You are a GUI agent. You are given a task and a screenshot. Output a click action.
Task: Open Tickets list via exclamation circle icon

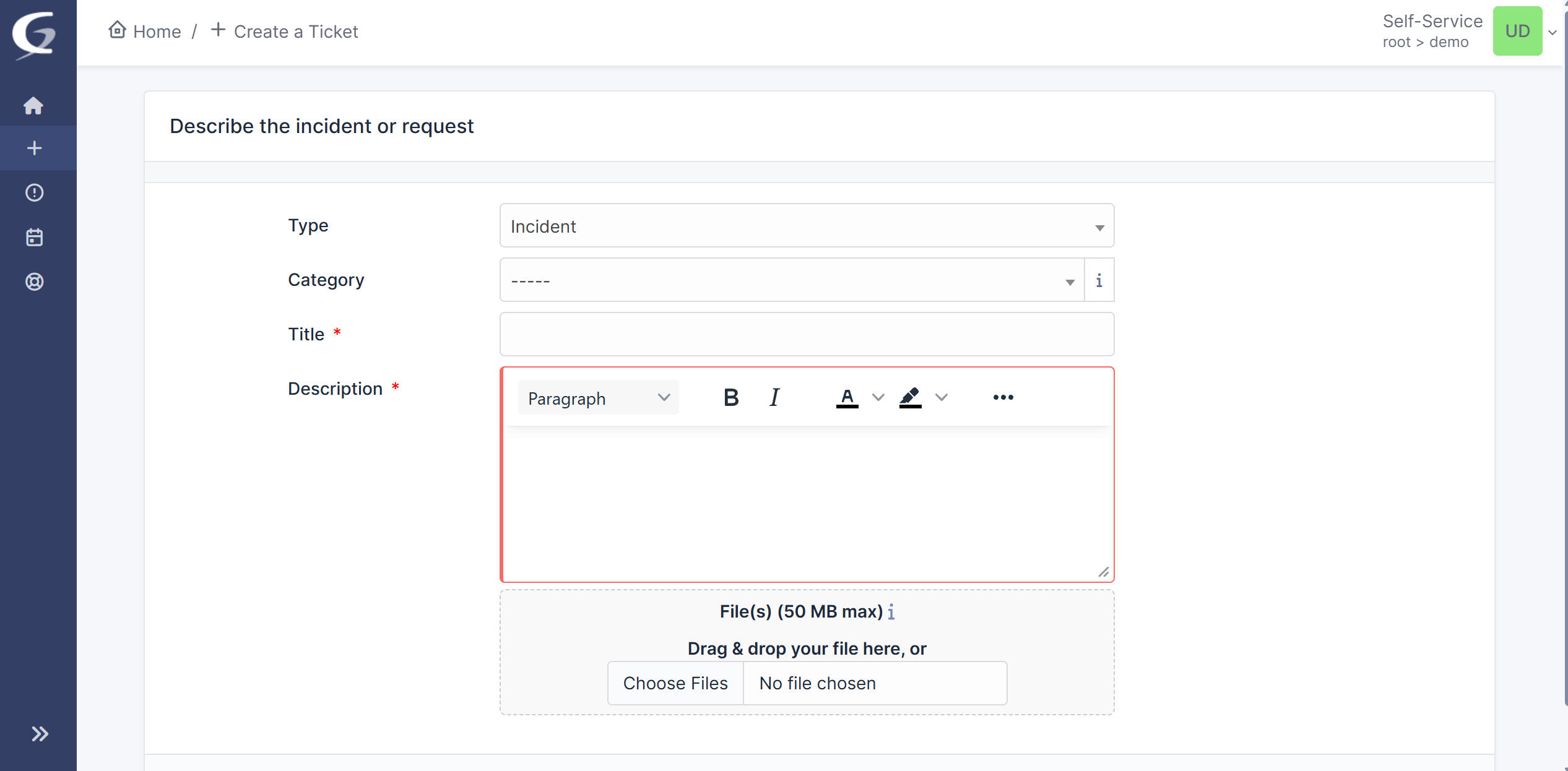click(x=34, y=193)
